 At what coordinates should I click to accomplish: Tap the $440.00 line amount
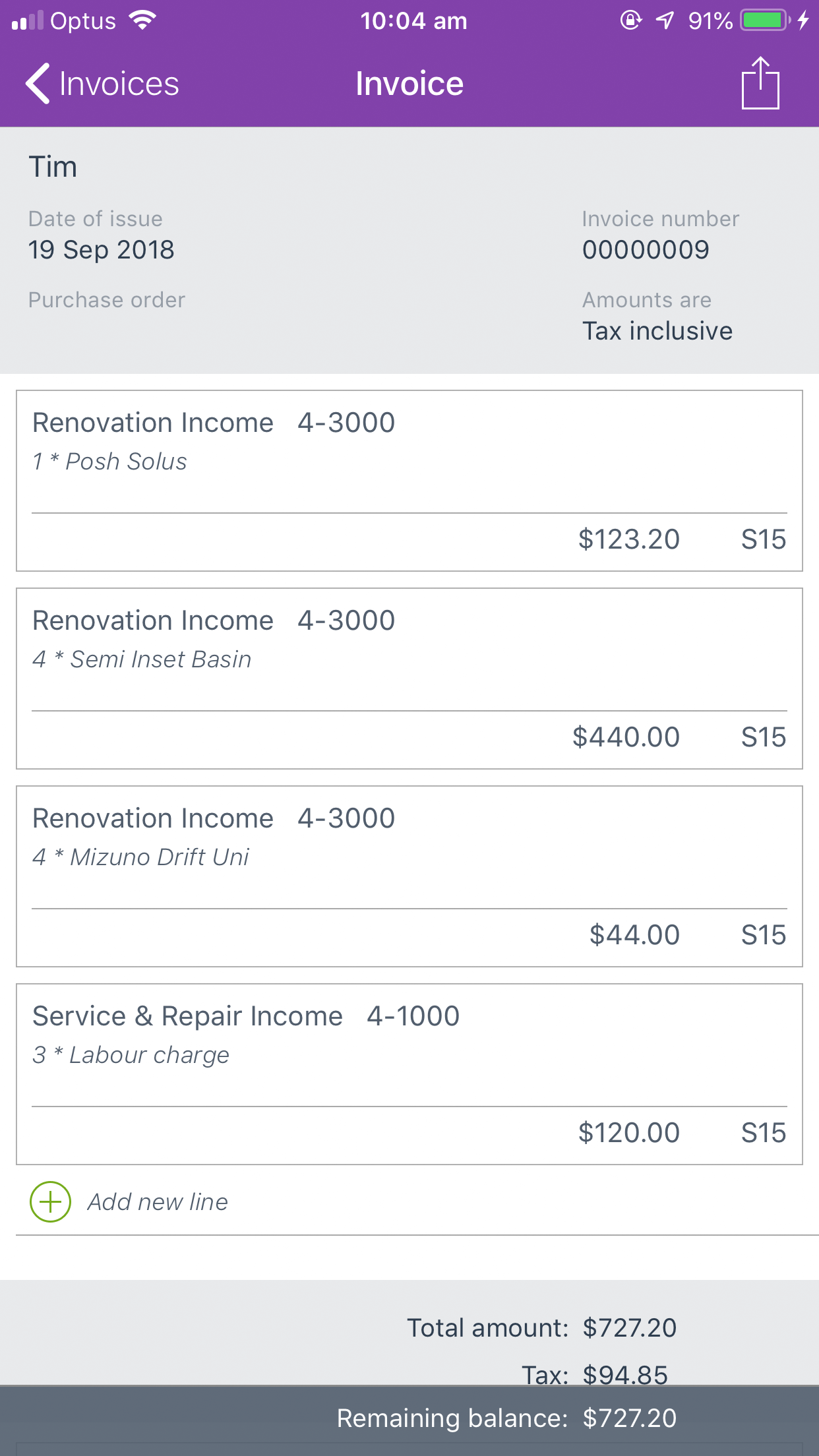tap(625, 737)
